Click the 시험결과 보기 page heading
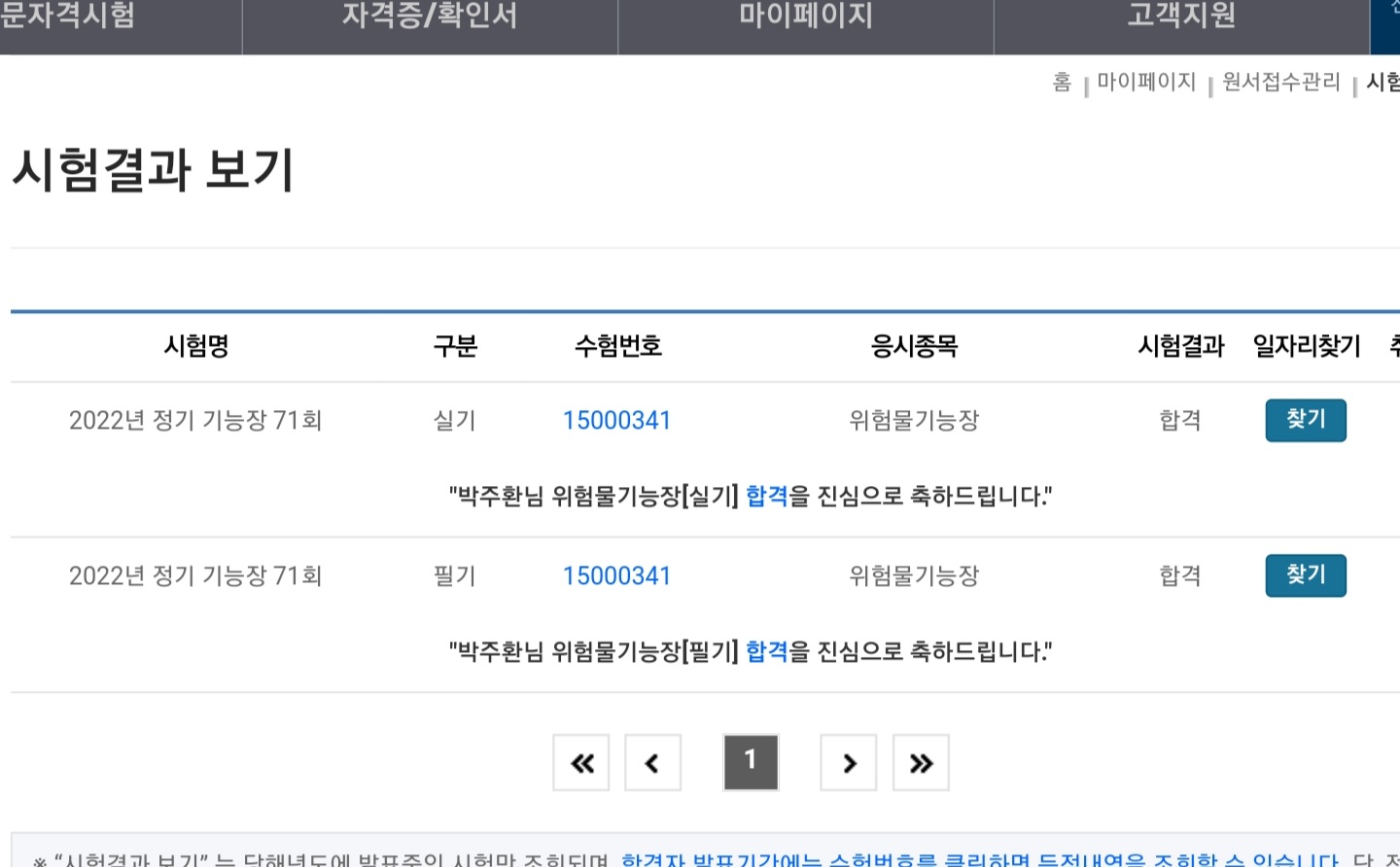1400x867 pixels. pyautogui.click(x=153, y=170)
